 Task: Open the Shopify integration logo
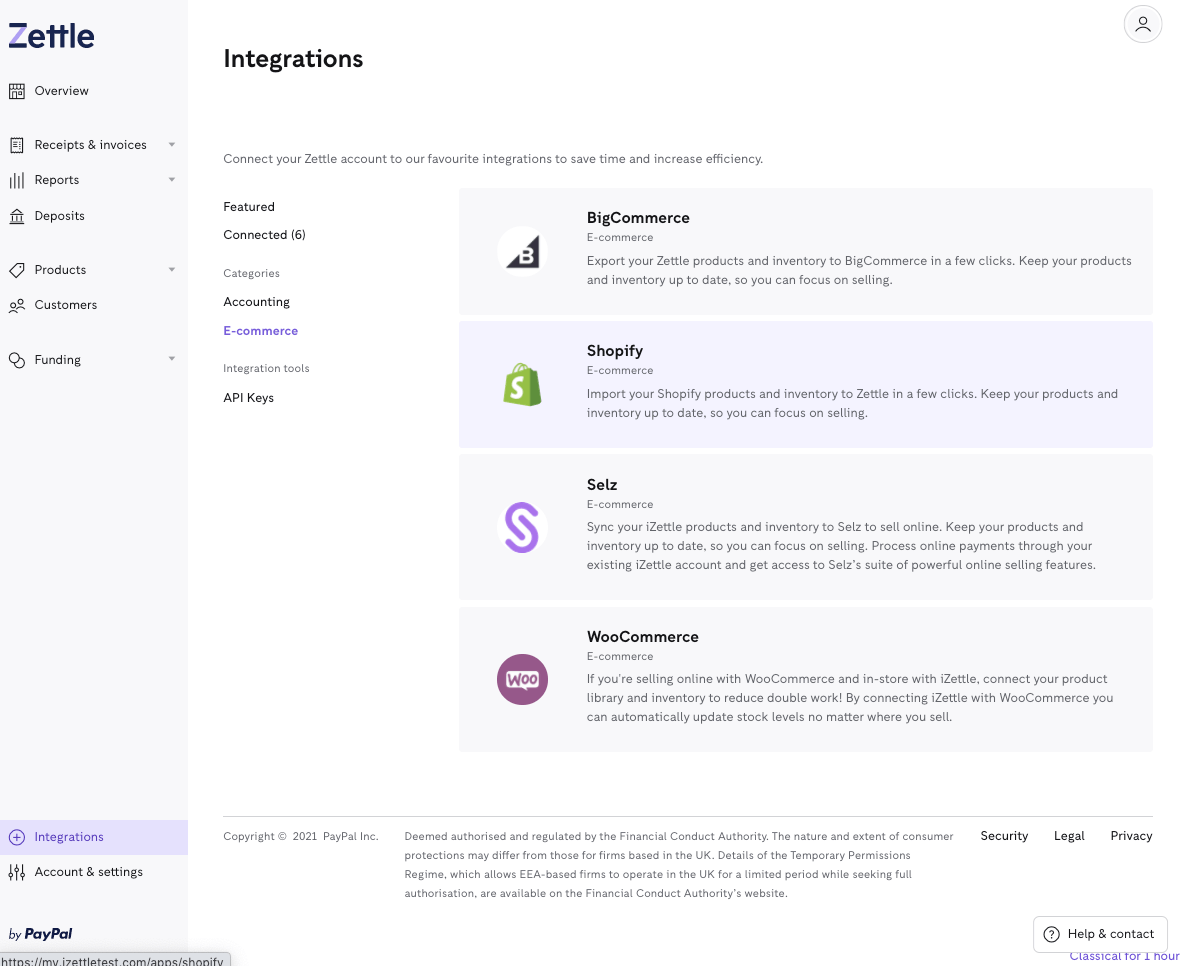click(522, 384)
